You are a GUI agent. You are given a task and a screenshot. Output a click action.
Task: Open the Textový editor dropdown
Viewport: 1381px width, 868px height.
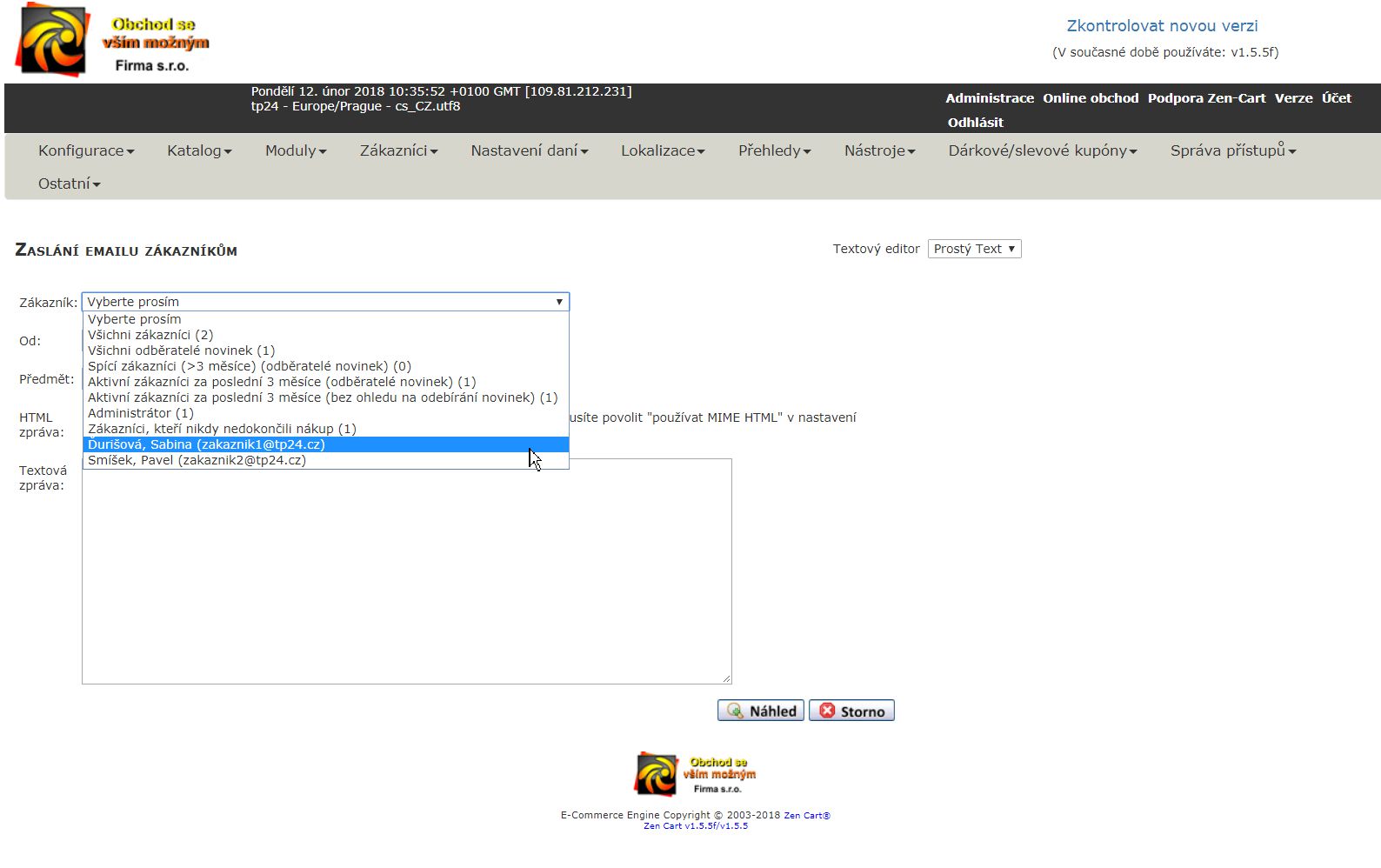coord(974,249)
